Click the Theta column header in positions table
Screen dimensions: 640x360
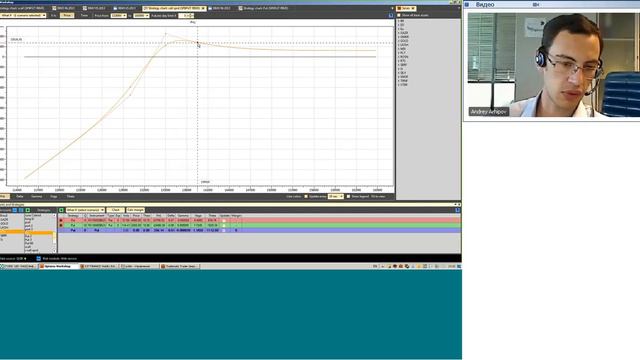coord(212,216)
